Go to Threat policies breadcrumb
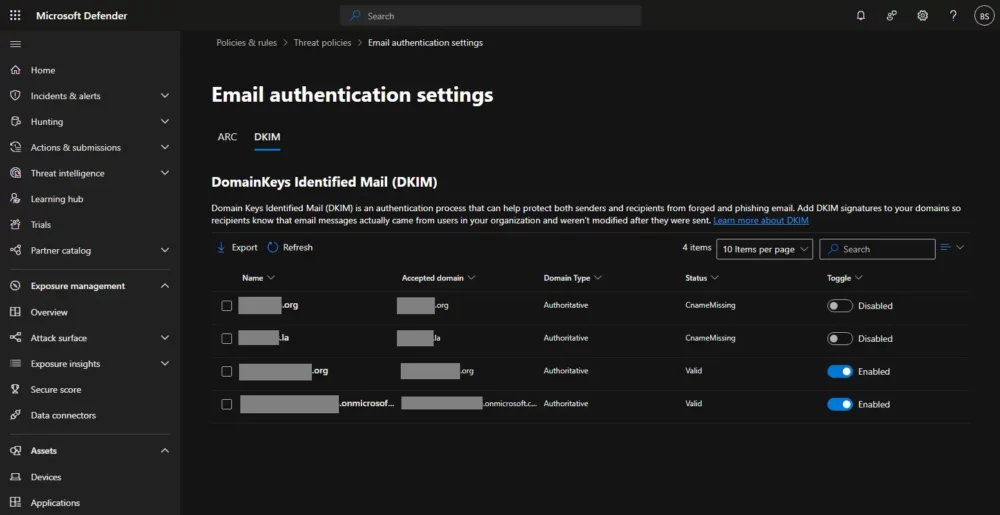Screen dimensions: 1000x515 tap(322, 43)
